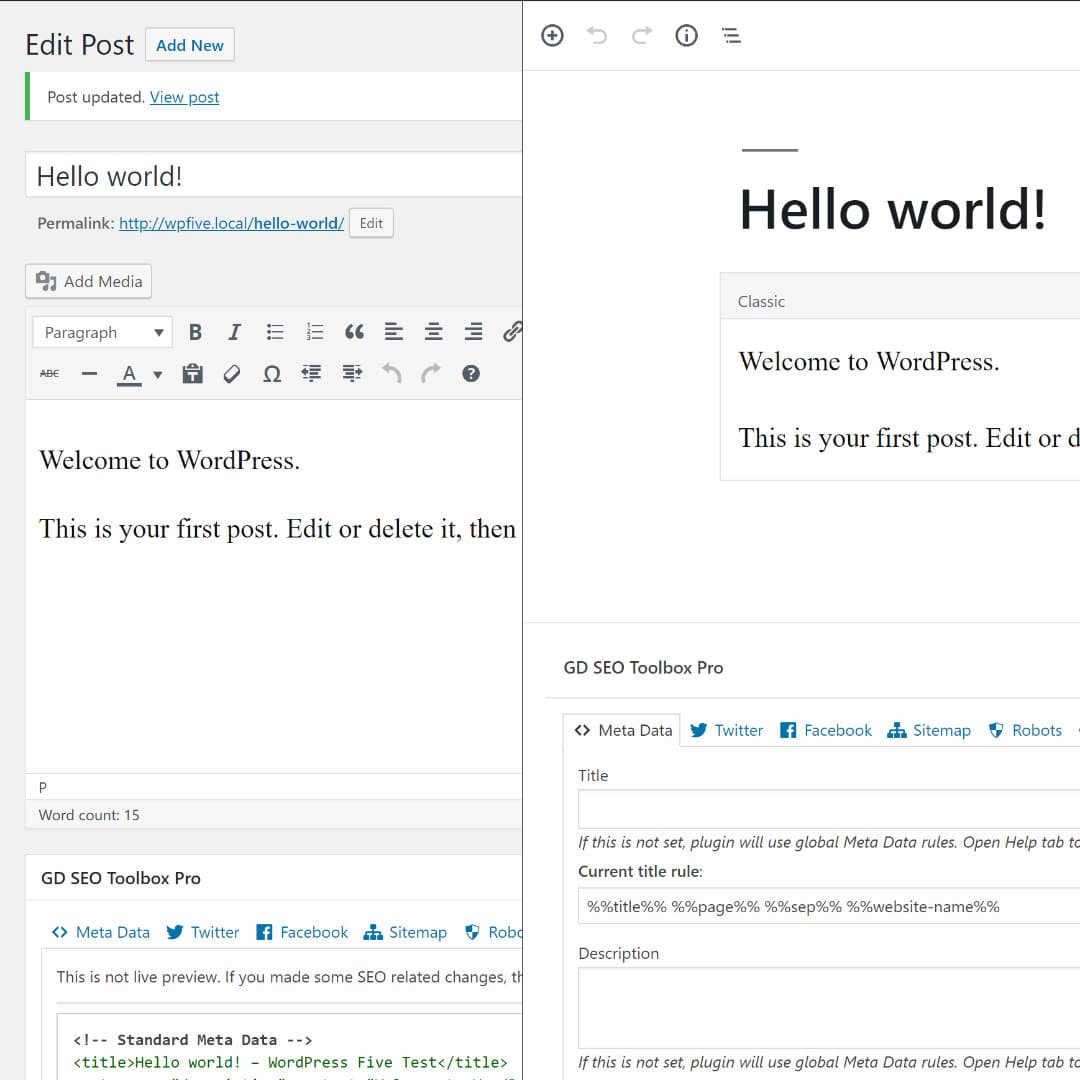Open Meta Data tab in block editor panel

[623, 730]
